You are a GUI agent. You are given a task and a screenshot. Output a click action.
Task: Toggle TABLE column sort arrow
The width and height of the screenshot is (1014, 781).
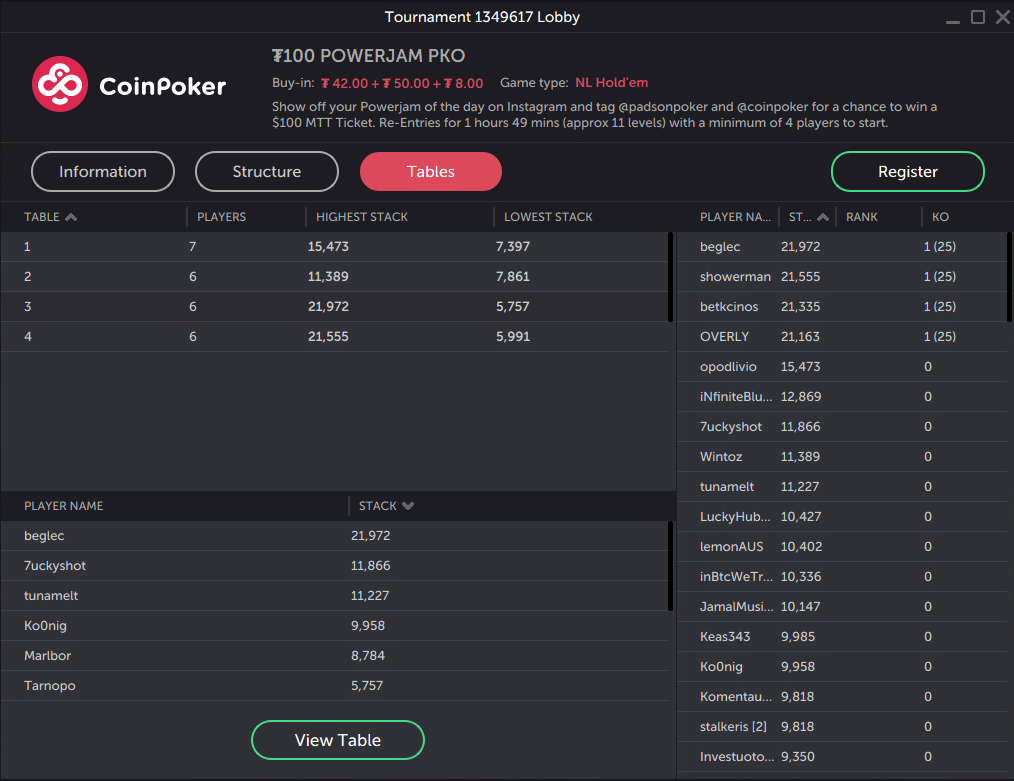point(71,217)
